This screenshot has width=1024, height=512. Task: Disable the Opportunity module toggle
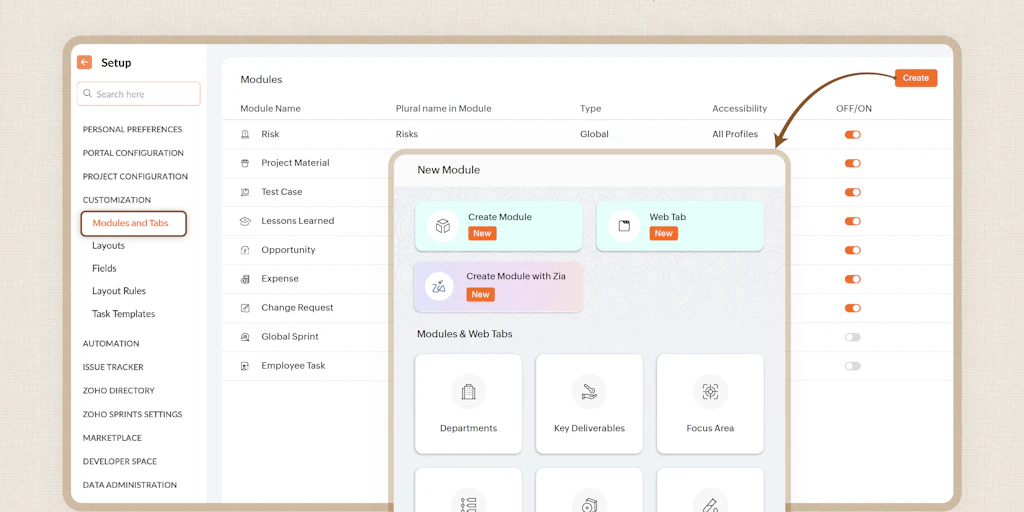(x=852, y=250)
